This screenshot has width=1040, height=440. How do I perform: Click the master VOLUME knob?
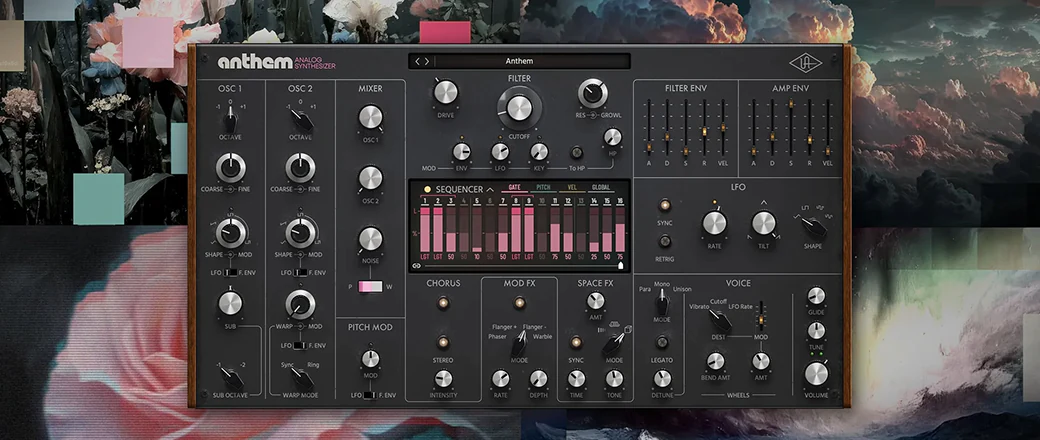816,374
